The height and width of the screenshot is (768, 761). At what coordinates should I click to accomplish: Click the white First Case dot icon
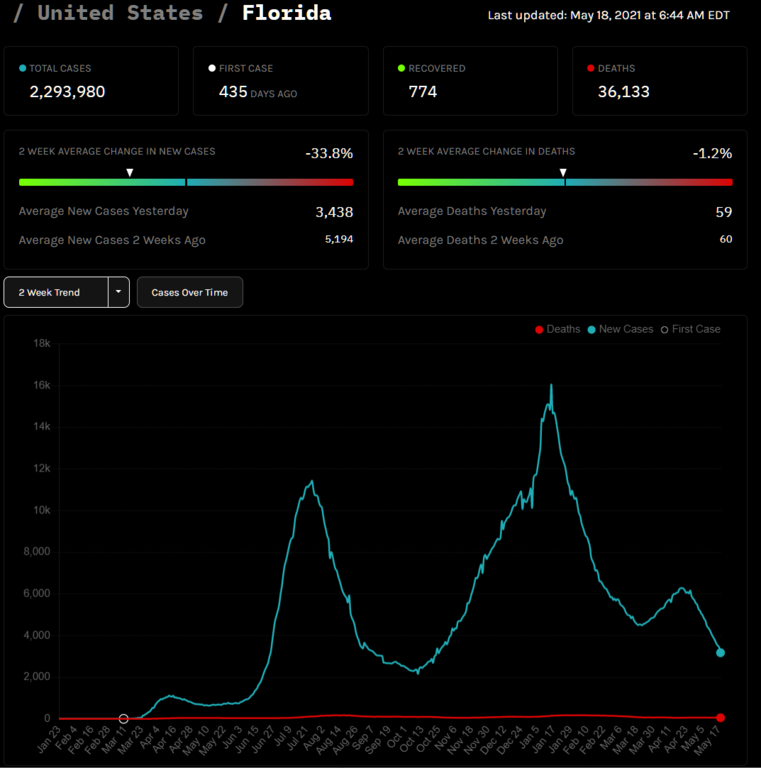(212, 68)
